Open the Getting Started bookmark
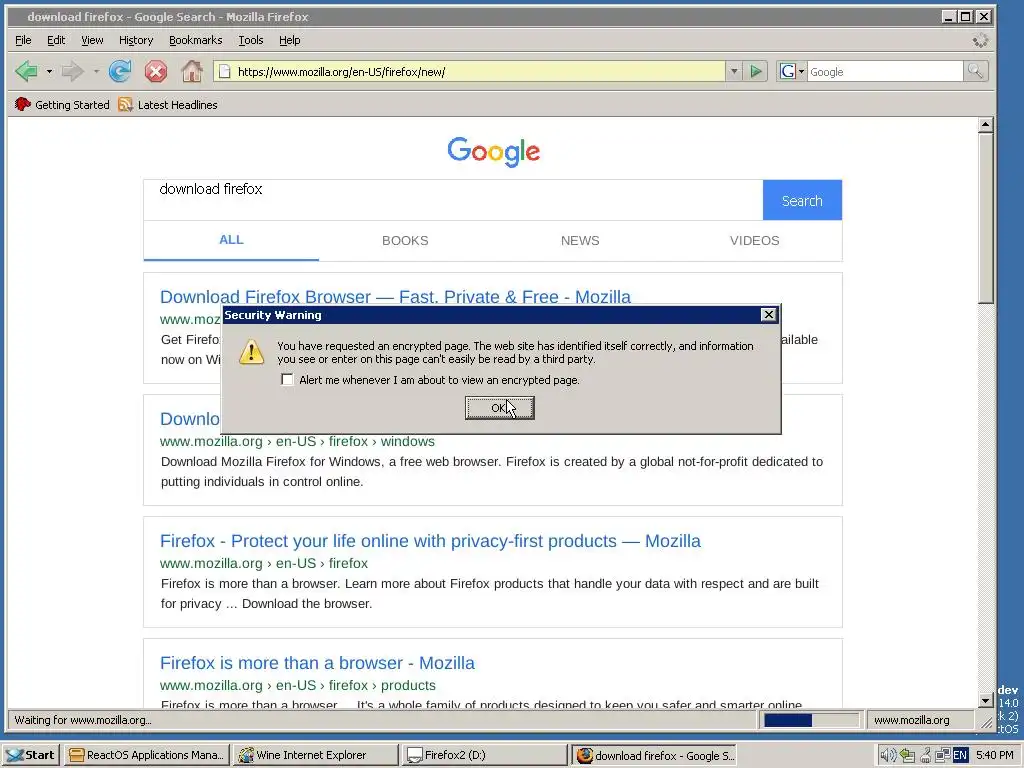The height and width of the screenshot is (768, 1024). click(62, 104)
